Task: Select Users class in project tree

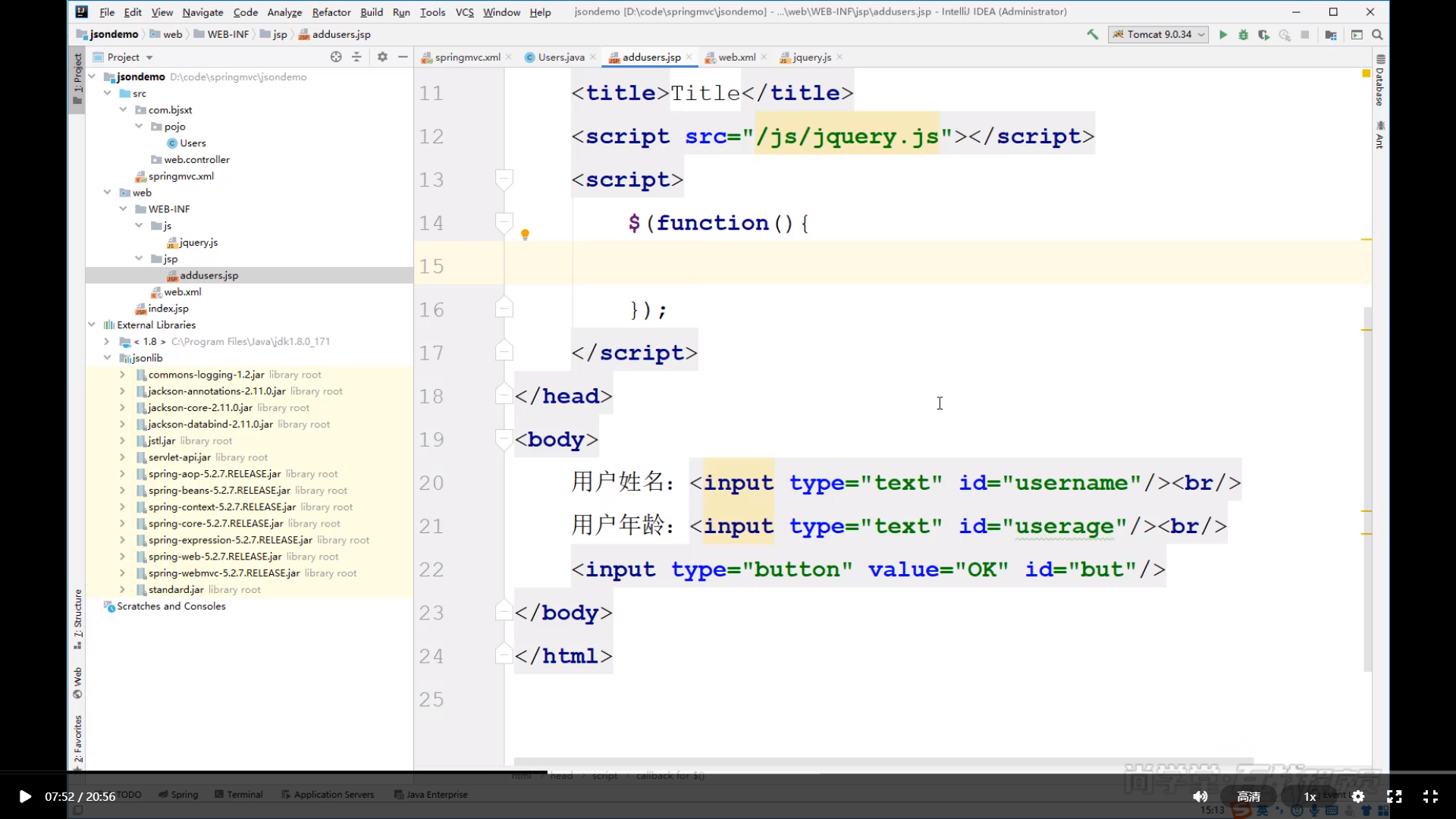Action: pos(193,143)
